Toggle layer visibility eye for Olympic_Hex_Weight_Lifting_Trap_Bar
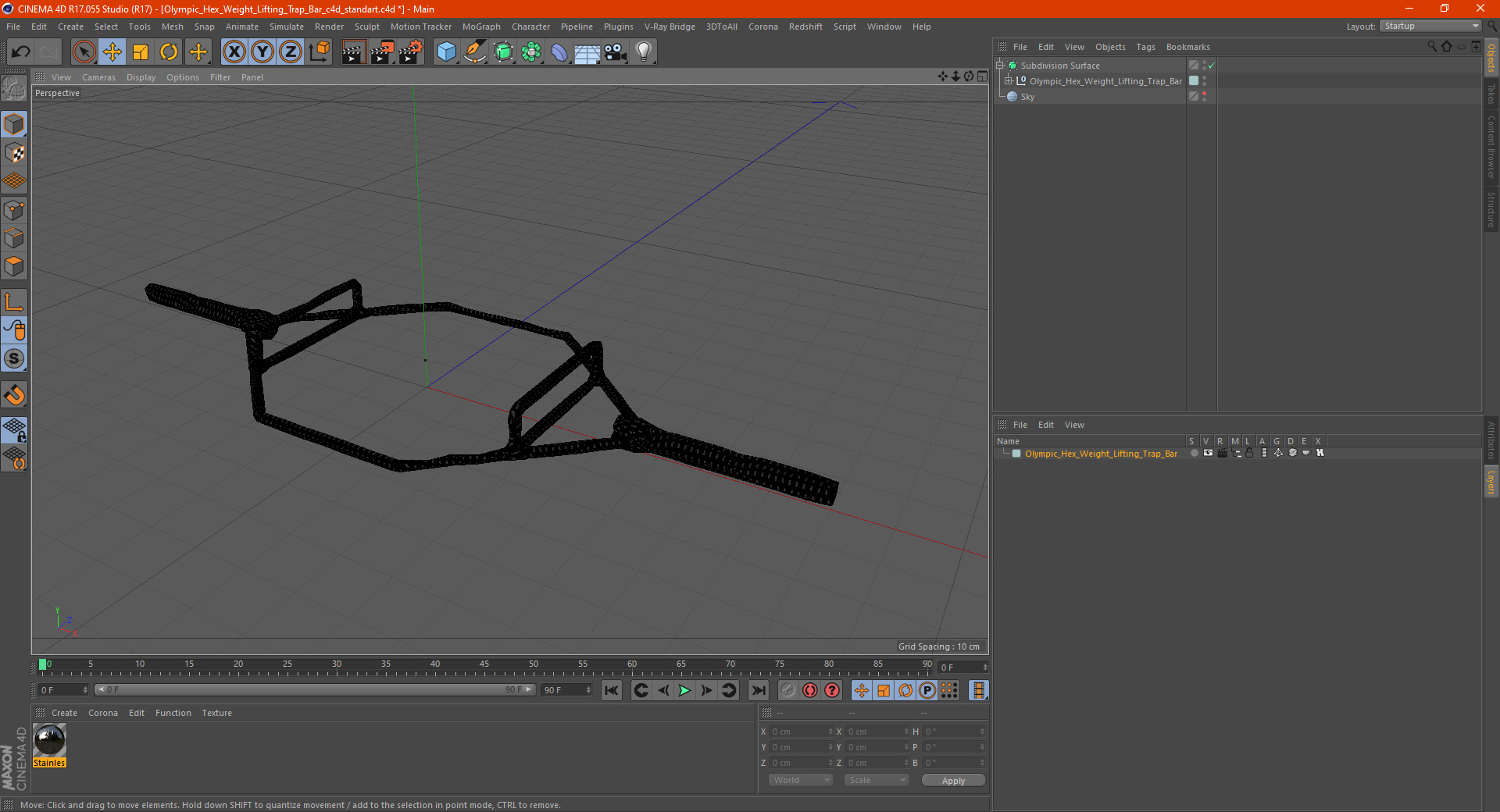 (x=1208, y=454)
